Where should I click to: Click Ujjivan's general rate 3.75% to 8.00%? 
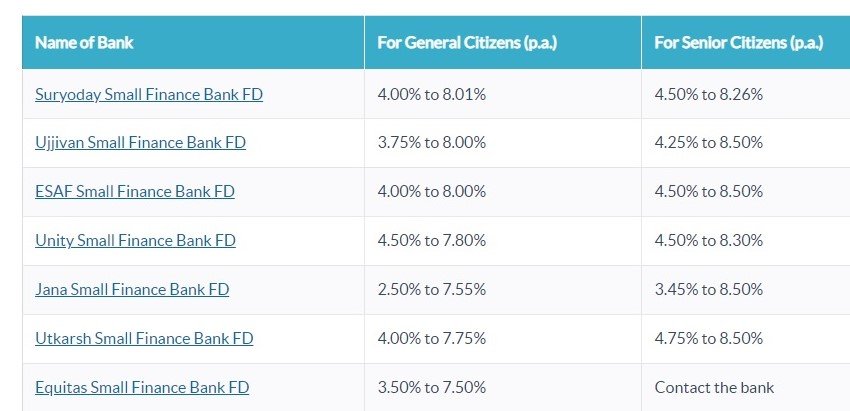(432, 143)
